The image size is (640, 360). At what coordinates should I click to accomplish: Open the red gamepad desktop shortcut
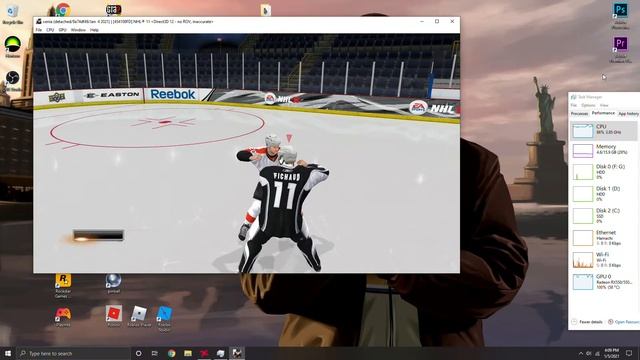tap(62, 317)
